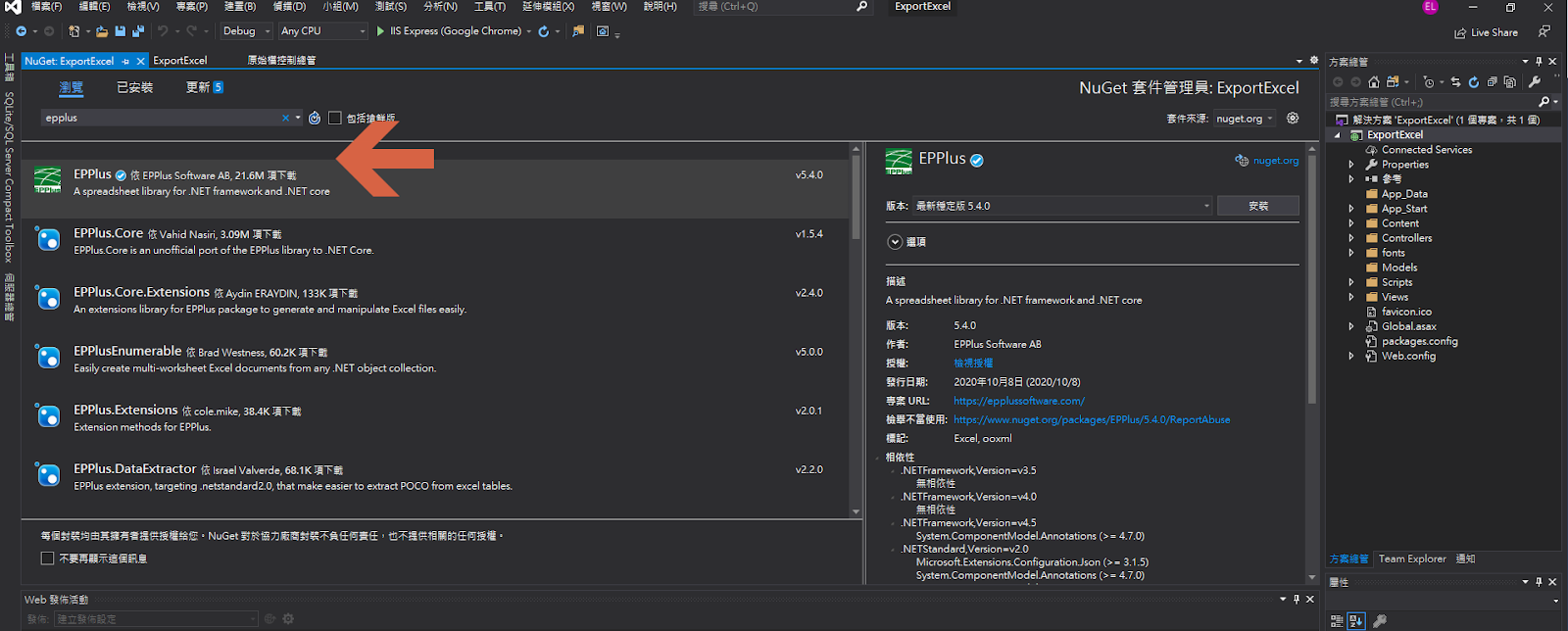This screenshot has width=1568, height=631.
Task: Select the EPPlus.Core package row
Action: pos(435,241)
